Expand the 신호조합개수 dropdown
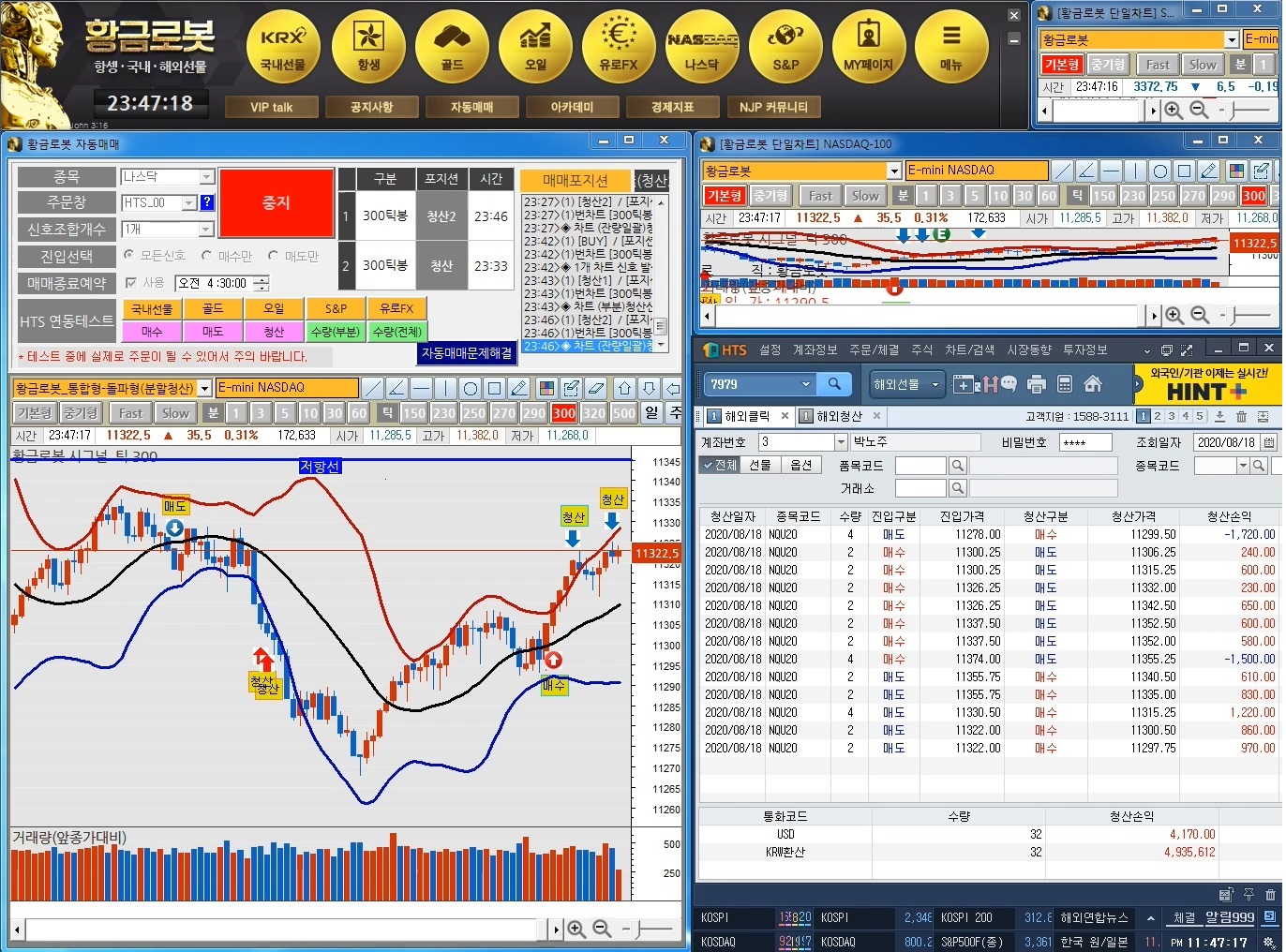 (x=207, y=230)
